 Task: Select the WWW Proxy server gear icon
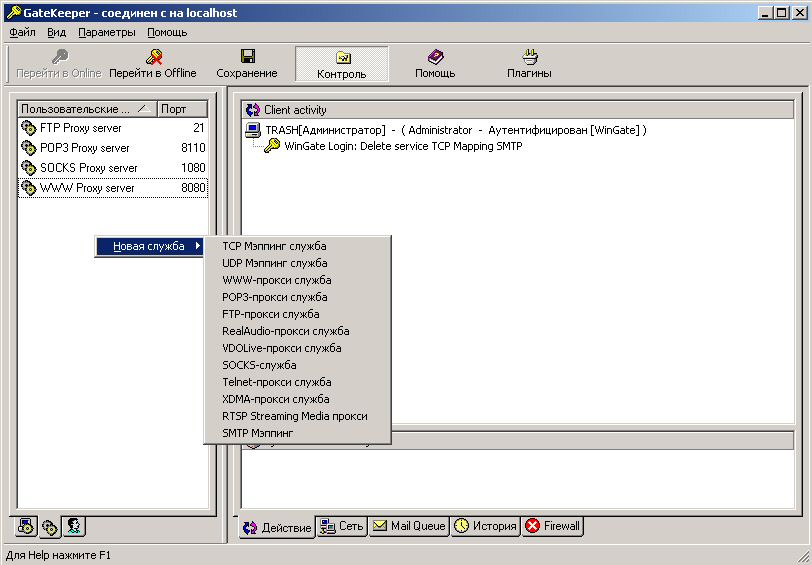coord(28,188)
